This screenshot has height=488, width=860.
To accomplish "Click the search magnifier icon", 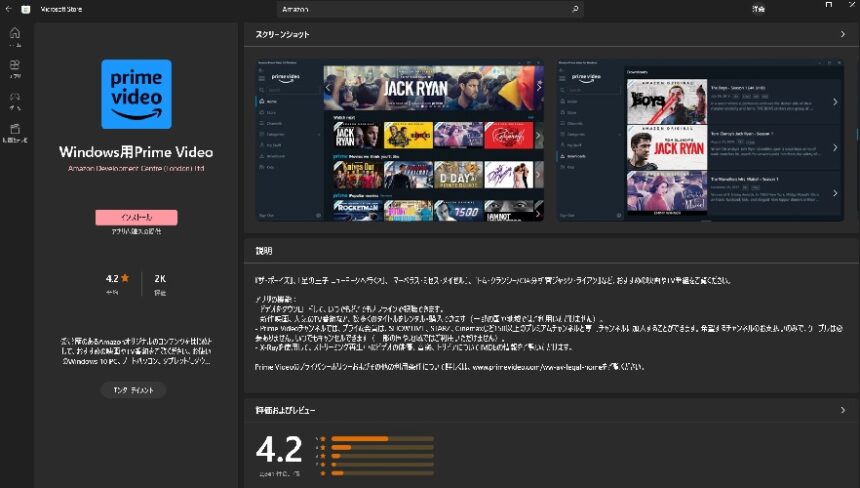I will tap(575, 9).
